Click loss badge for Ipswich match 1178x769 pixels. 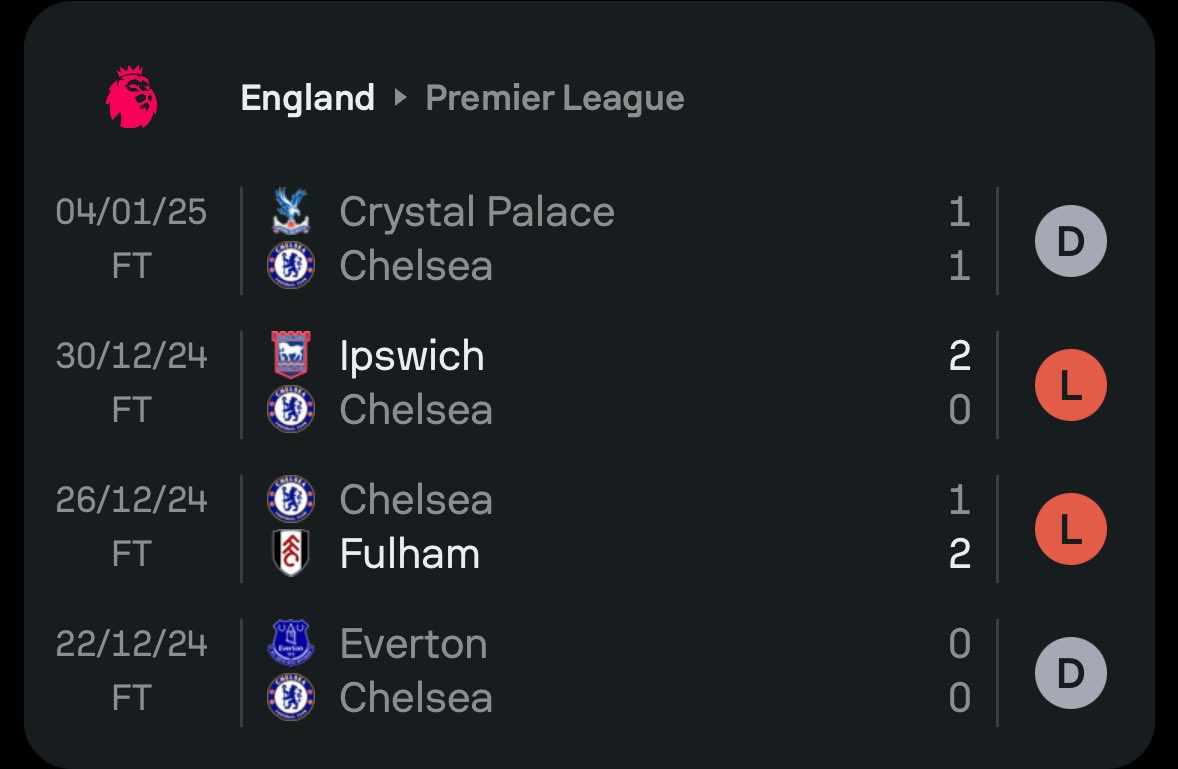coord(1071,385)
